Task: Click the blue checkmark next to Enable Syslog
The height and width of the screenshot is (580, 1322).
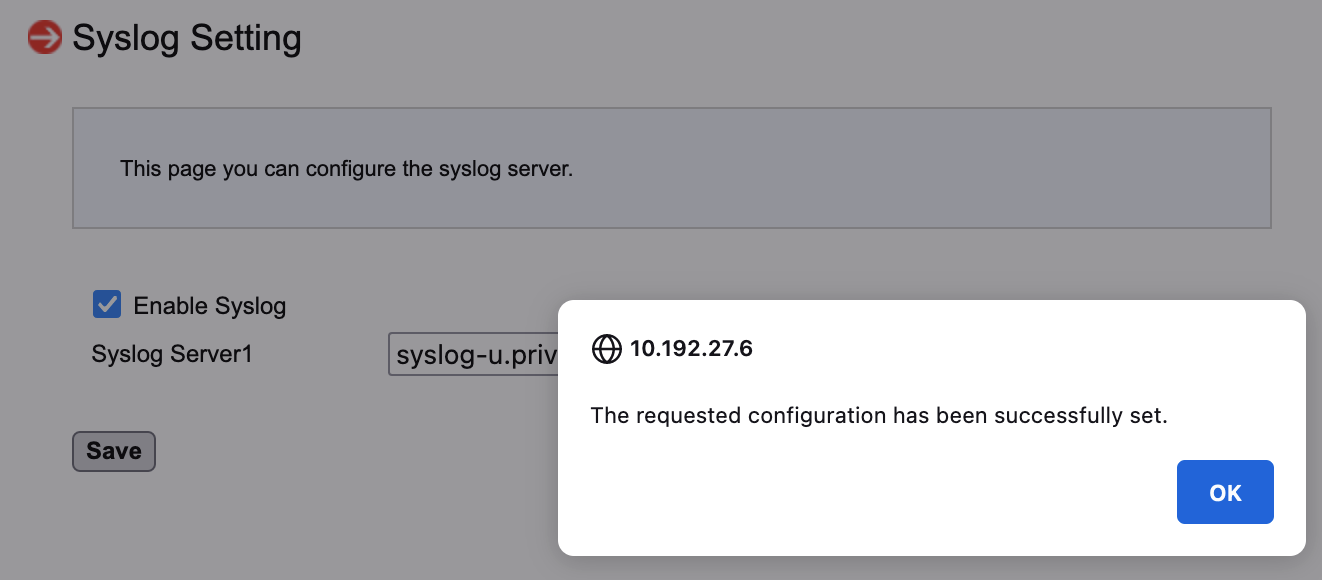Action: (x=107, y=304)
